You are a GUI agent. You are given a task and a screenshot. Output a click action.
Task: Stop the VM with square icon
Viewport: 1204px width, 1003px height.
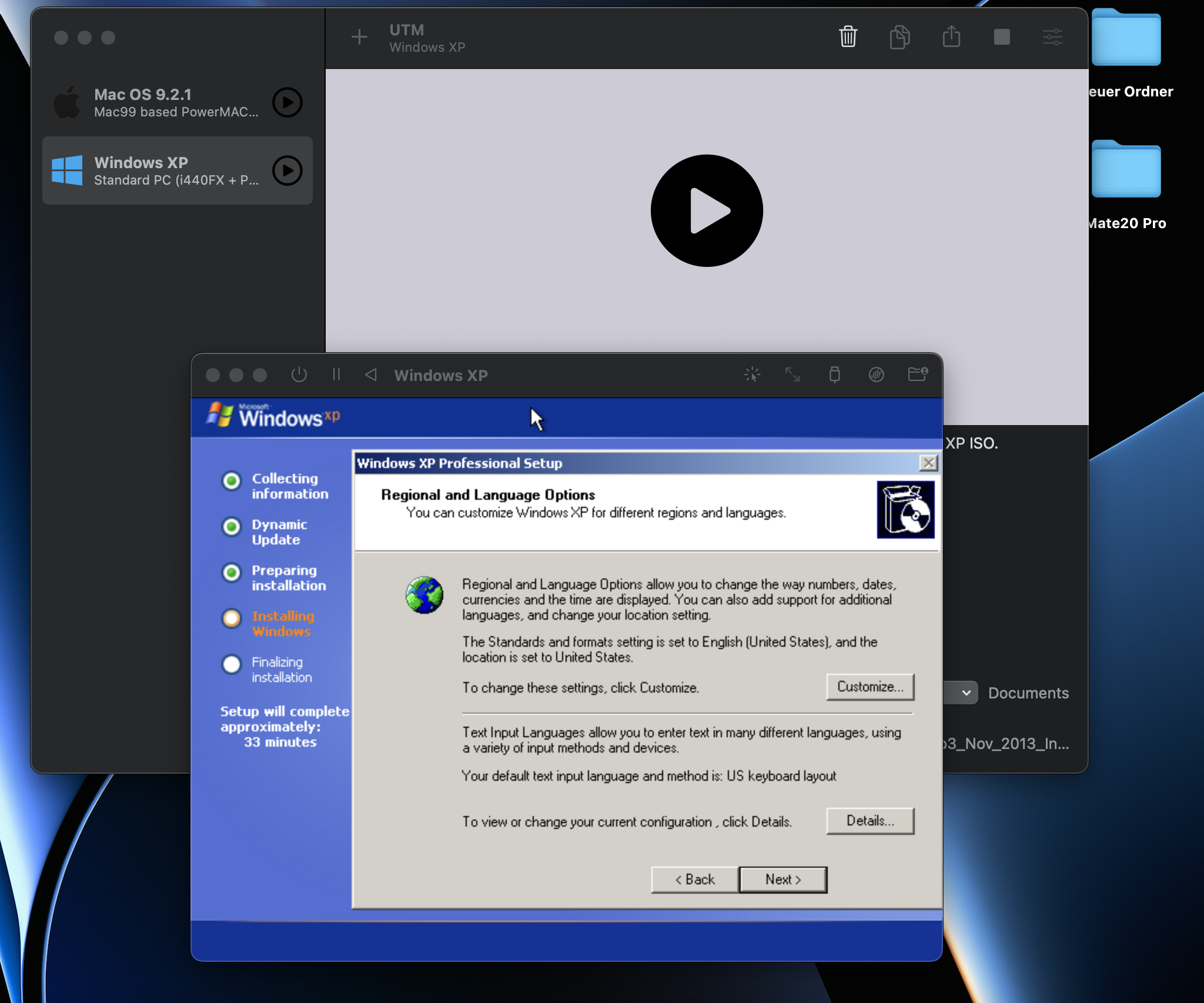coord(1002,37)
